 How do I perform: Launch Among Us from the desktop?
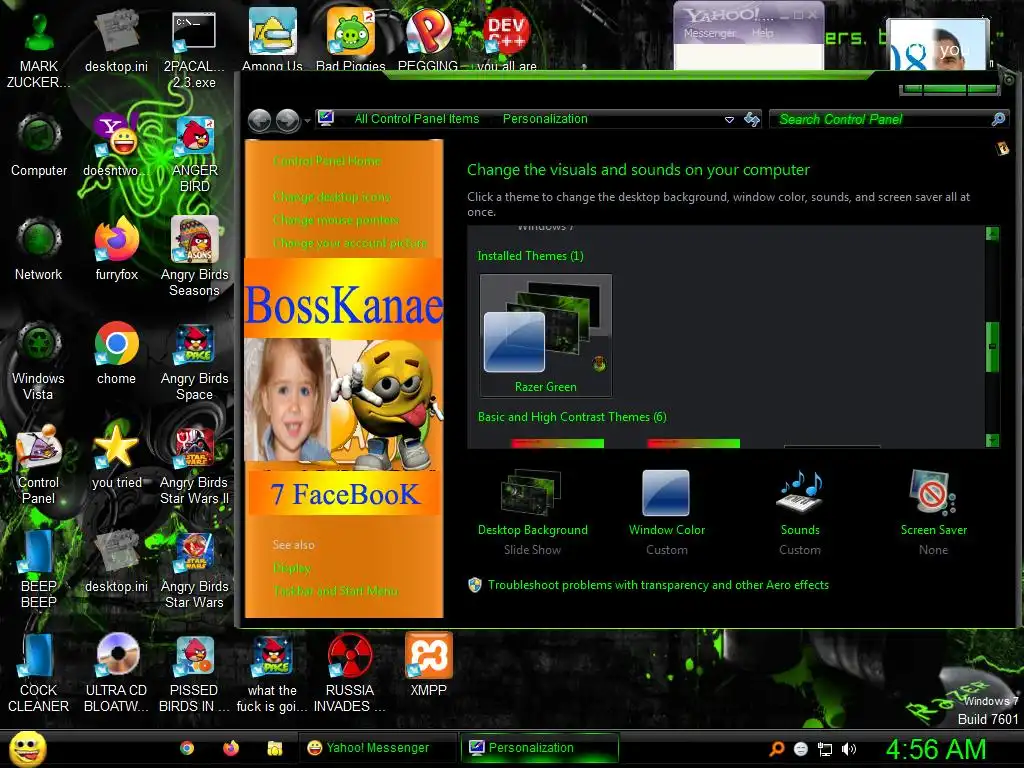tap(272, 39)
